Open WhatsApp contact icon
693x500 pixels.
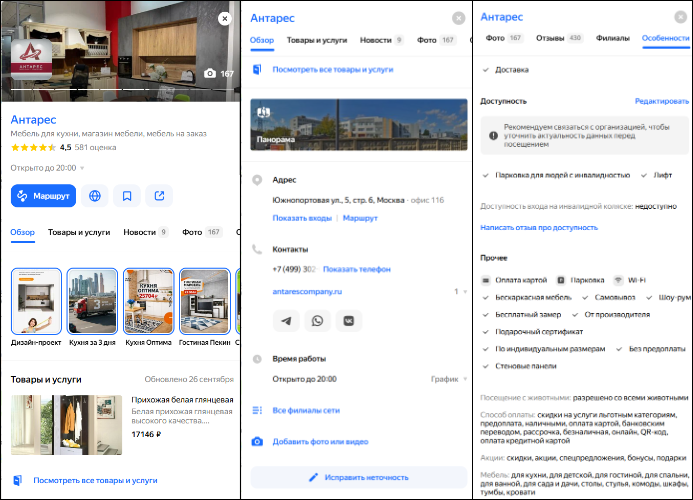tap(317, 321)
